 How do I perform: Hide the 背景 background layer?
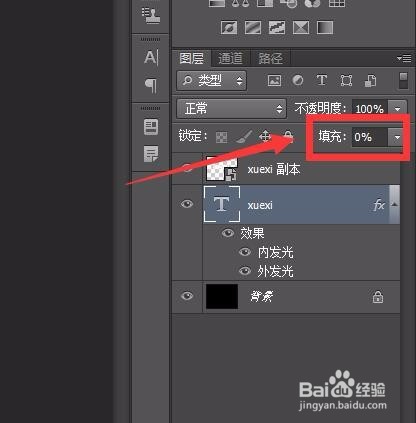pos(187,296)
